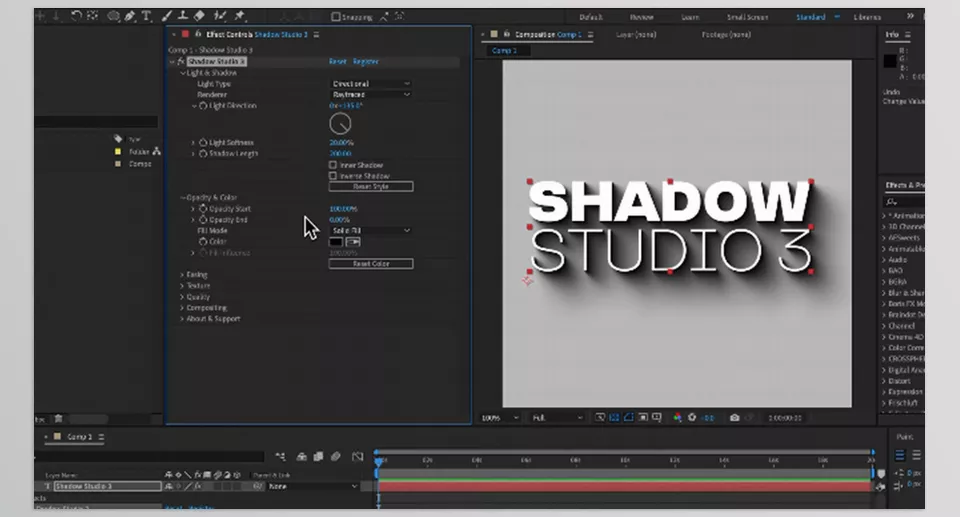Click the camera Take Snapshot icon
This screenshot has height=517, width=960.
pos(735,418)
